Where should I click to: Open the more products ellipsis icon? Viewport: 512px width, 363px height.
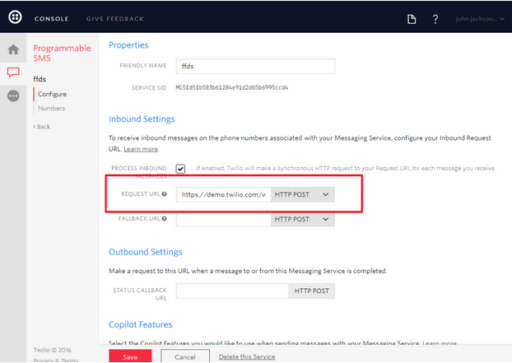[x=13, y=96]
